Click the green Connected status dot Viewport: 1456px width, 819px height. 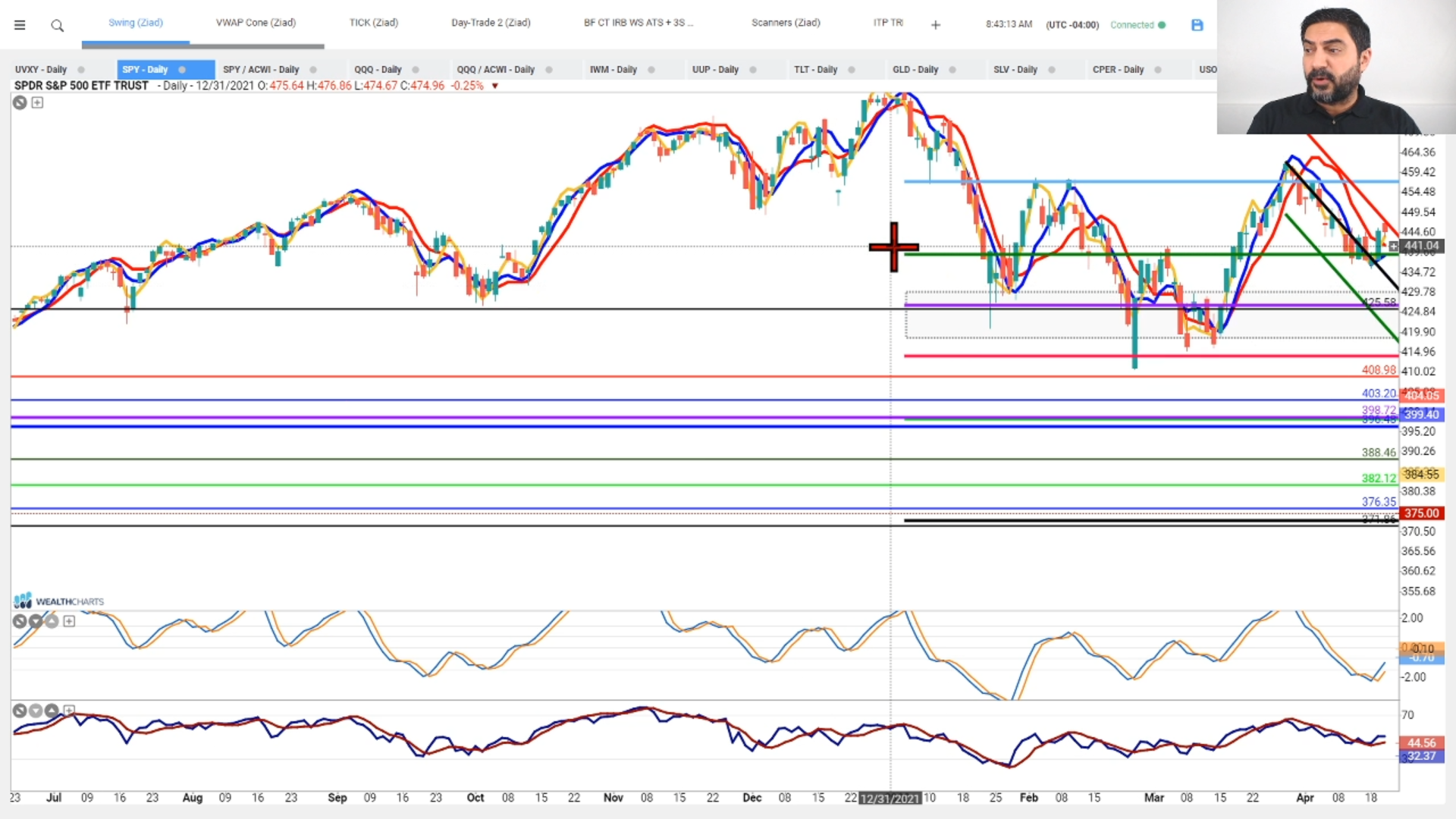coord(1162,25)
